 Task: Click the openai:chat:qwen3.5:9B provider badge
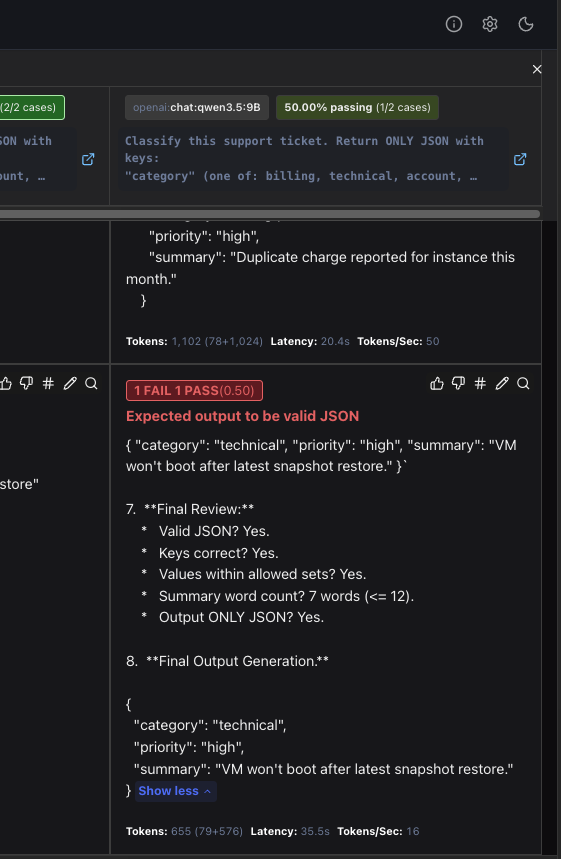pyautogui.click(x=197, y=107)
